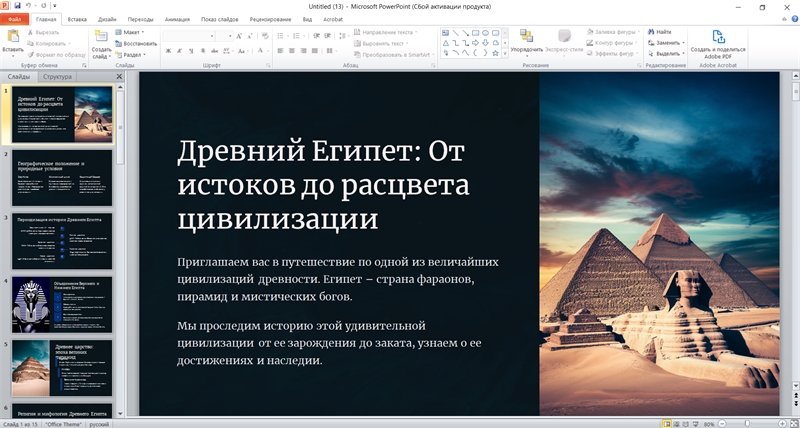Screen dimensions: 800x428
Task: Select the triangle shape in shapes gallery
Action: click(x=445, y=43)
